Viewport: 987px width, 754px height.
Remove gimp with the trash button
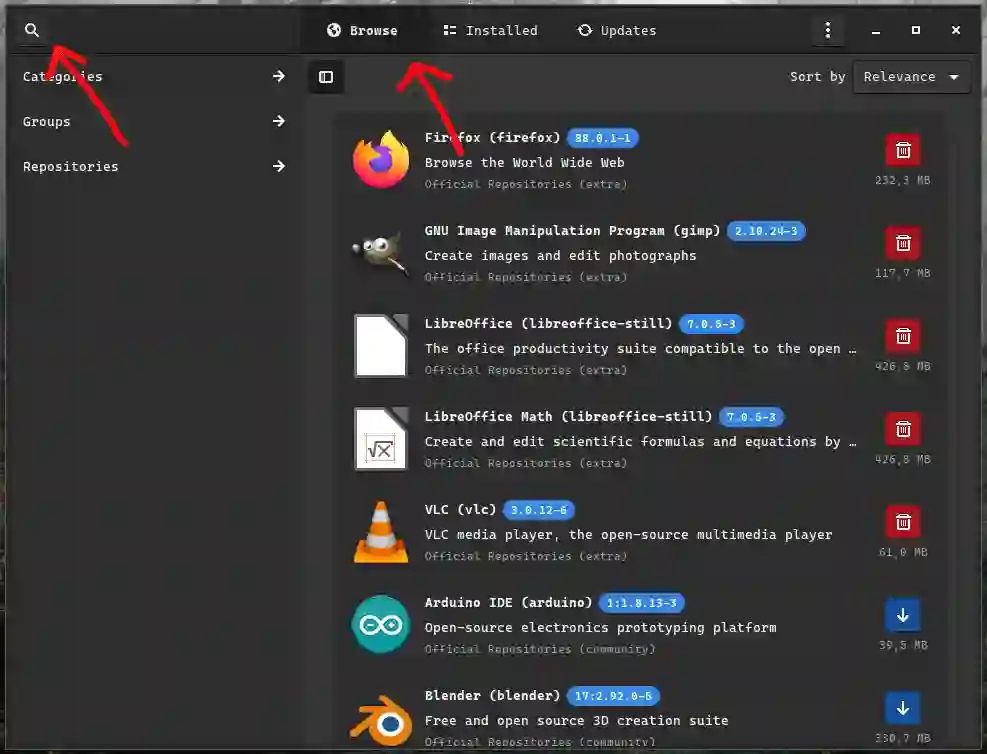(x=903, y=243)
